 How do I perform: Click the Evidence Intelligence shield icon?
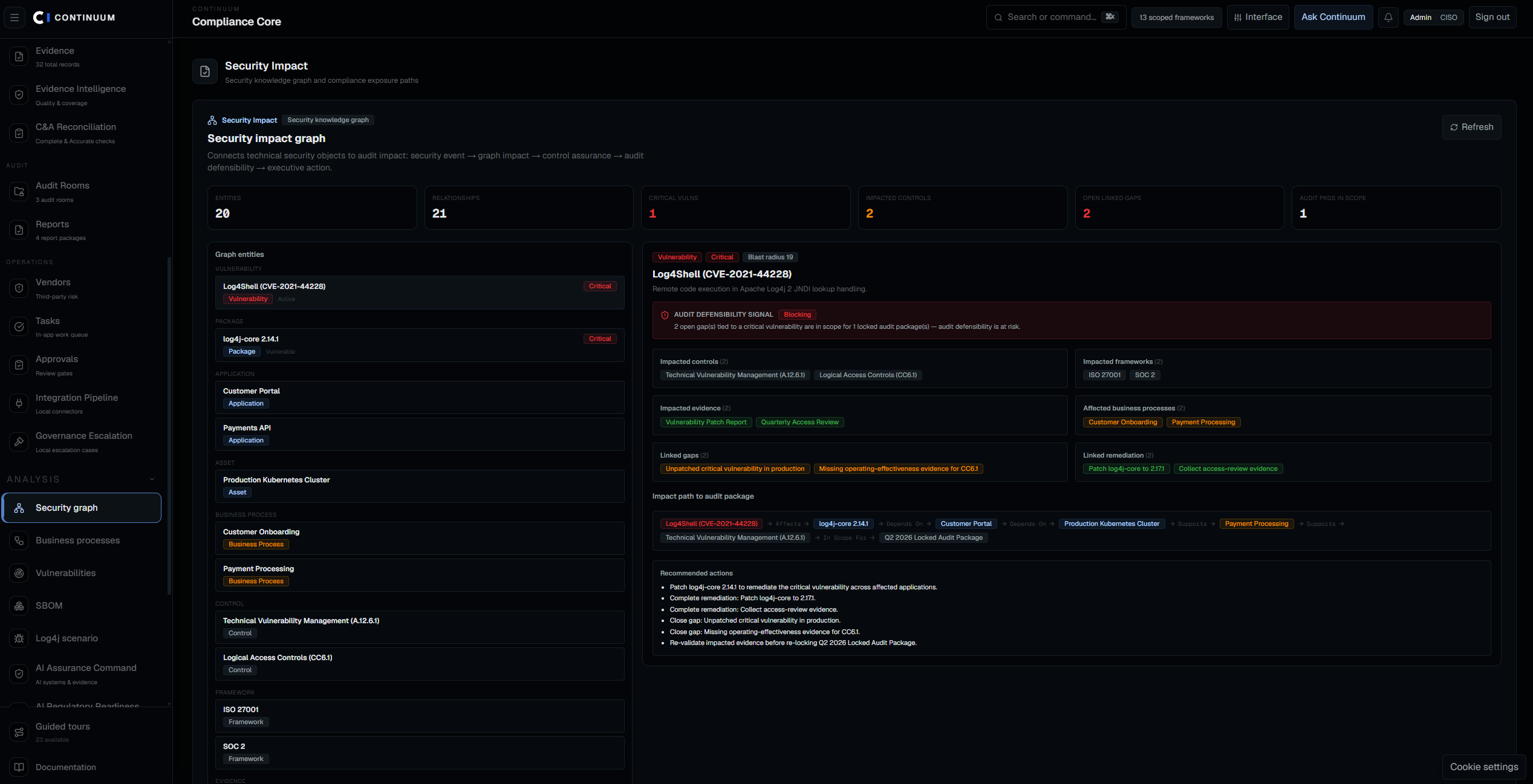pos(19,95)
